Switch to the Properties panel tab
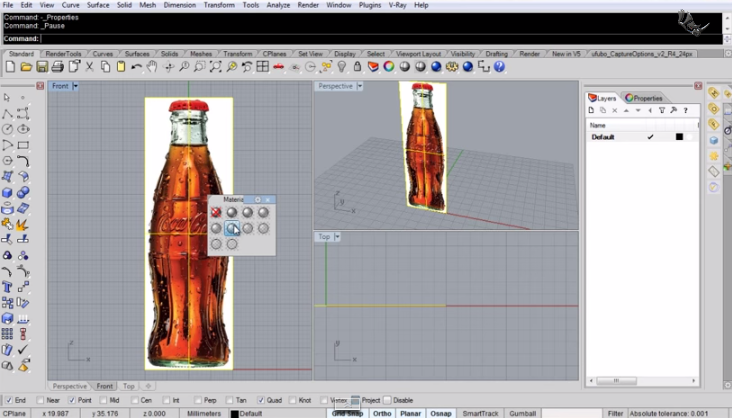The image size is (732, 418). pyautogui.click(x=643, y=98)
